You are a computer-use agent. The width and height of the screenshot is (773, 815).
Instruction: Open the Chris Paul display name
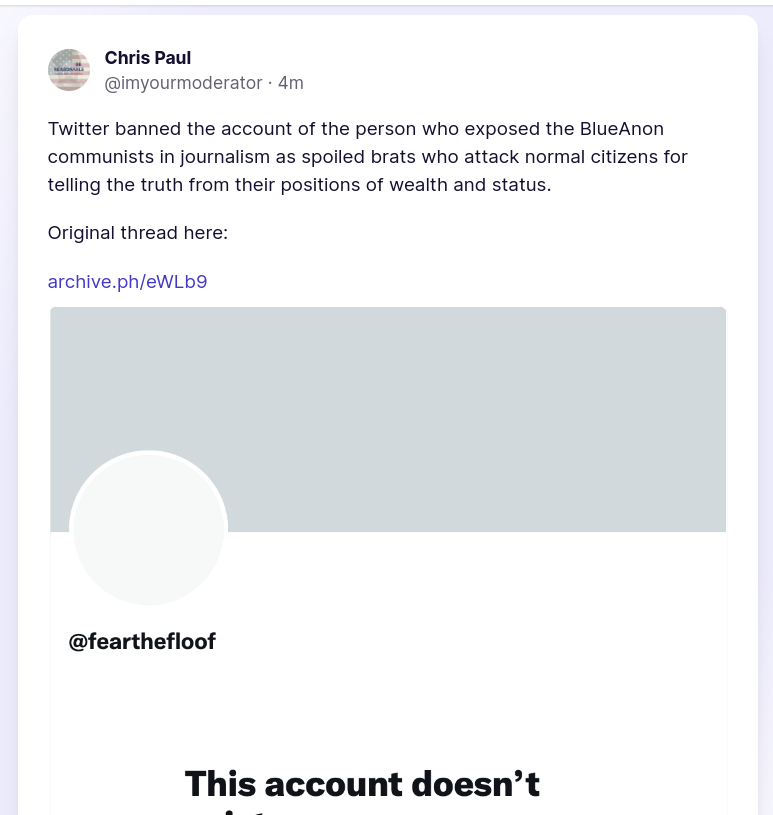pyautogui.click(x=148, y=58)
